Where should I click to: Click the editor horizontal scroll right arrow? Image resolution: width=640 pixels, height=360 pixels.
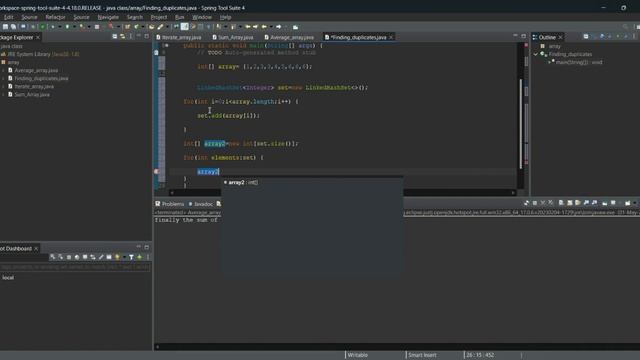click(513, 192)
